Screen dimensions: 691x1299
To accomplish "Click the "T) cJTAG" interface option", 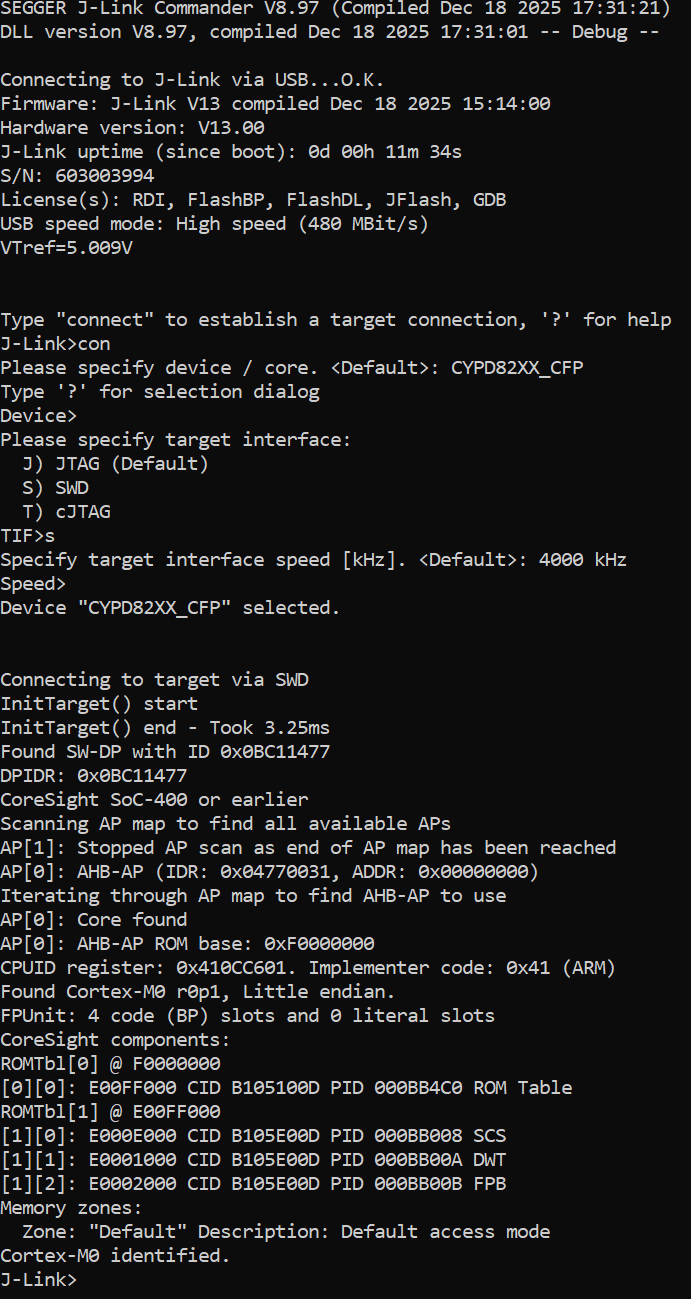I will pyautogui.click(x=66, y=512).
